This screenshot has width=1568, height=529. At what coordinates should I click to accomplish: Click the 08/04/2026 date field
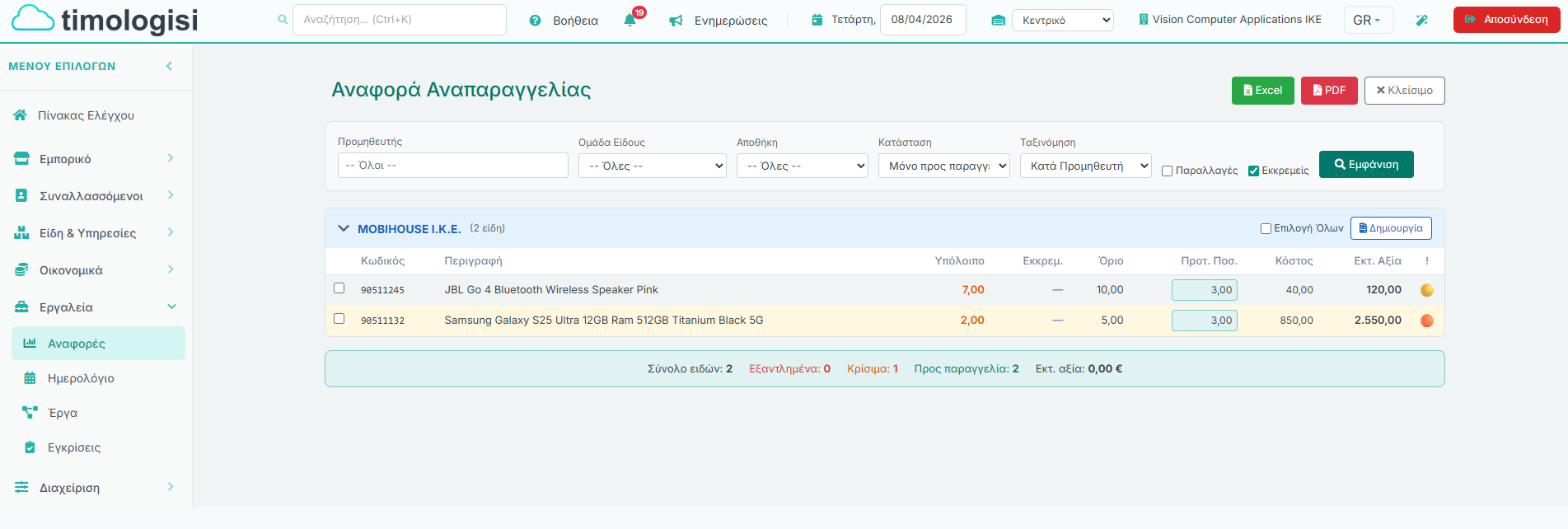click(x=923, y=20)
